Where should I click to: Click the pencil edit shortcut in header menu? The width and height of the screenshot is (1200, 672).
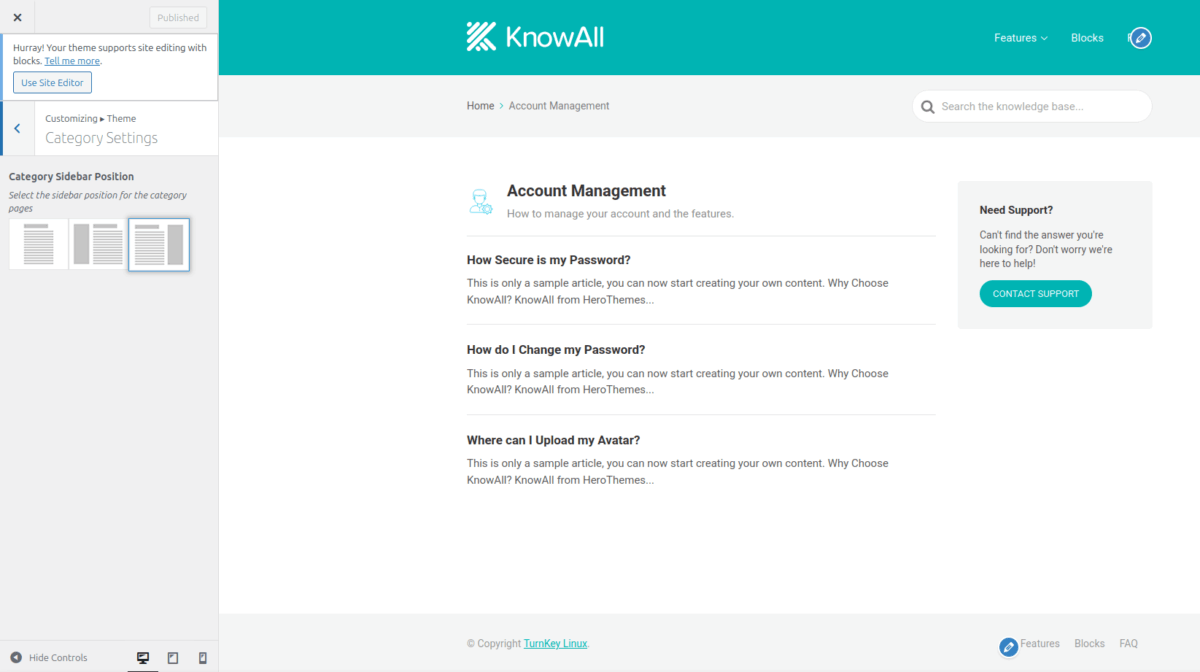coord(1140,38)
